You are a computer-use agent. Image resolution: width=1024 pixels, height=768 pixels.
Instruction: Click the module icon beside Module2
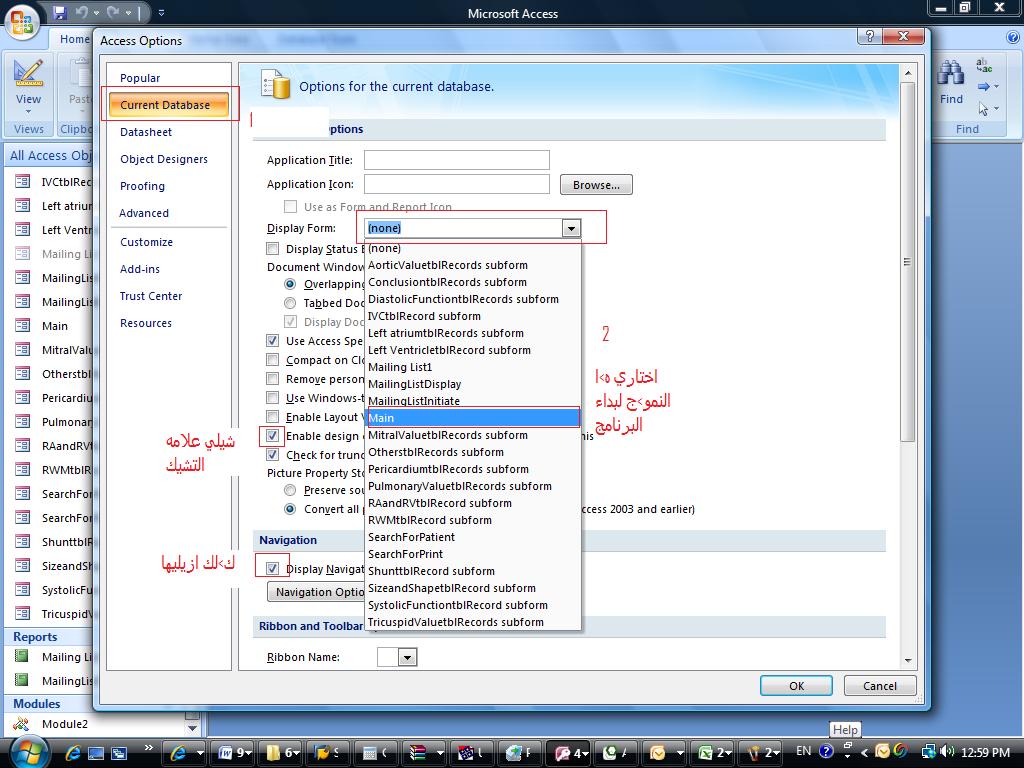[22, 723]
